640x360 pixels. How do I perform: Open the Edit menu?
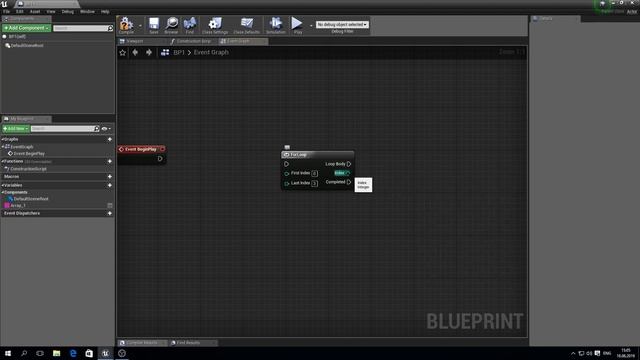pyautogui.click(x=20, y=11)
